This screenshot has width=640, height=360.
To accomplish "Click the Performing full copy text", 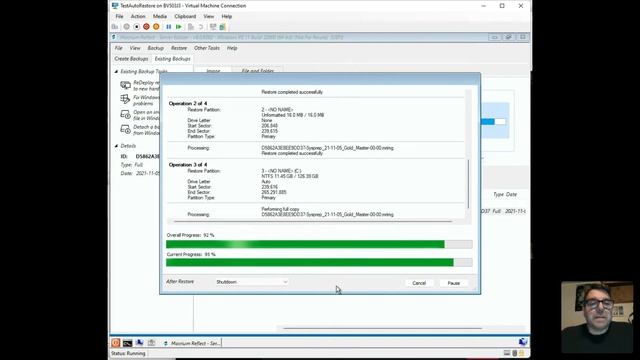I will tap(280, 209).
